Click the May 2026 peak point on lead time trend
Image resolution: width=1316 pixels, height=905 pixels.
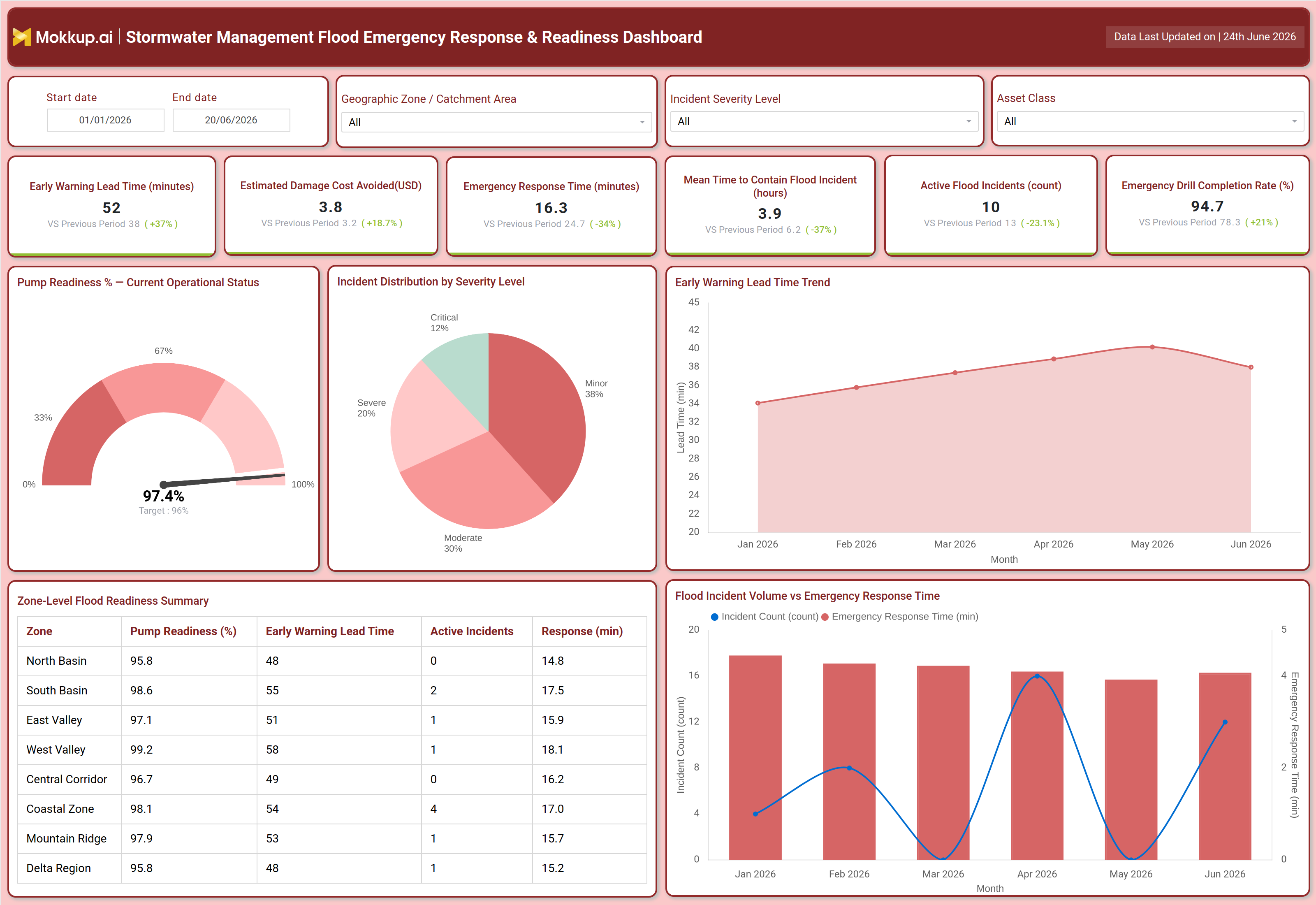(1152, 347)
